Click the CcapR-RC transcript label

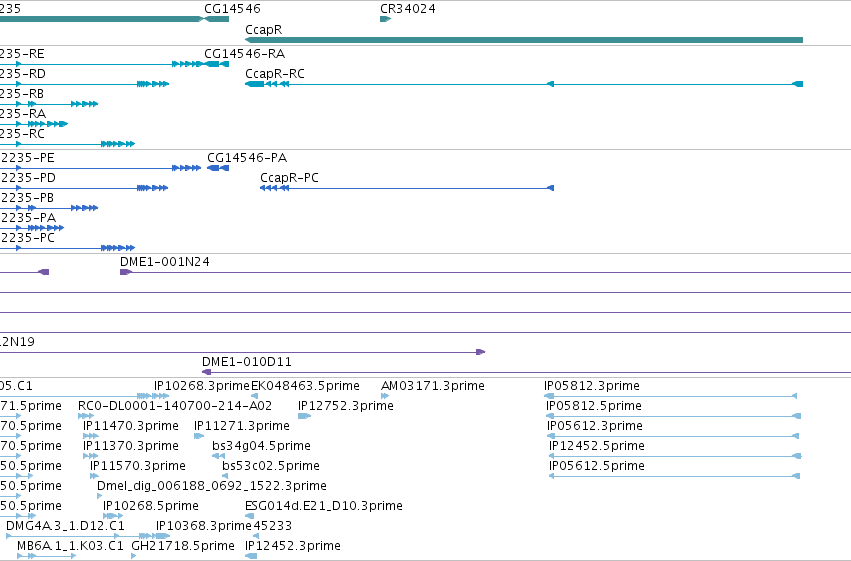click(275, 74)
